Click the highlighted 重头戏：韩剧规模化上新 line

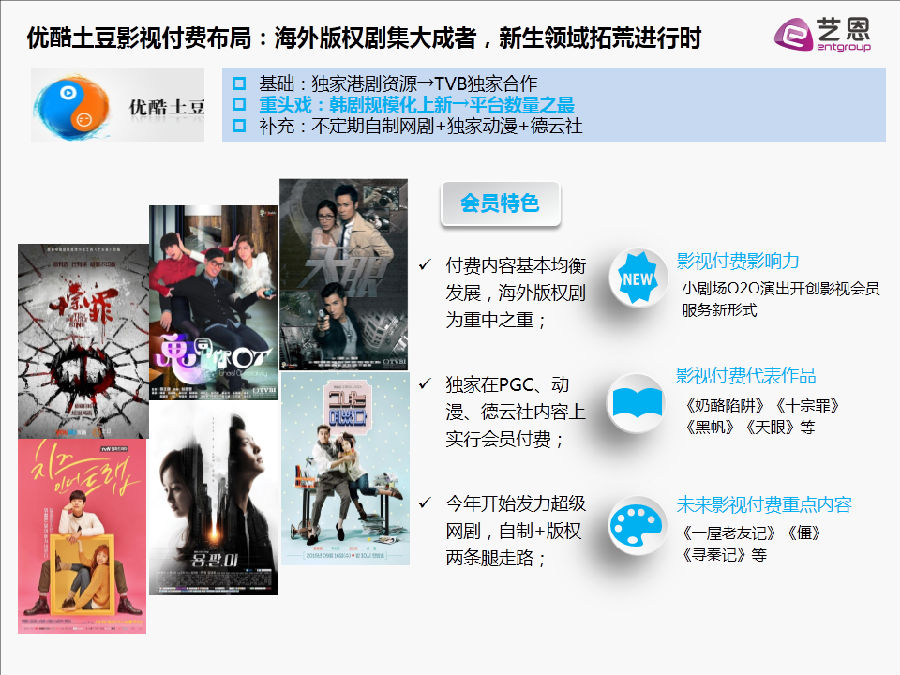pos(417,104)
